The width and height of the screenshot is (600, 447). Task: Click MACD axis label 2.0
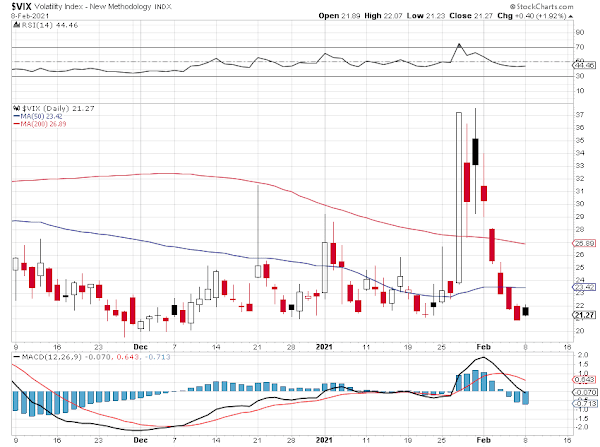(x=582, y=354)
